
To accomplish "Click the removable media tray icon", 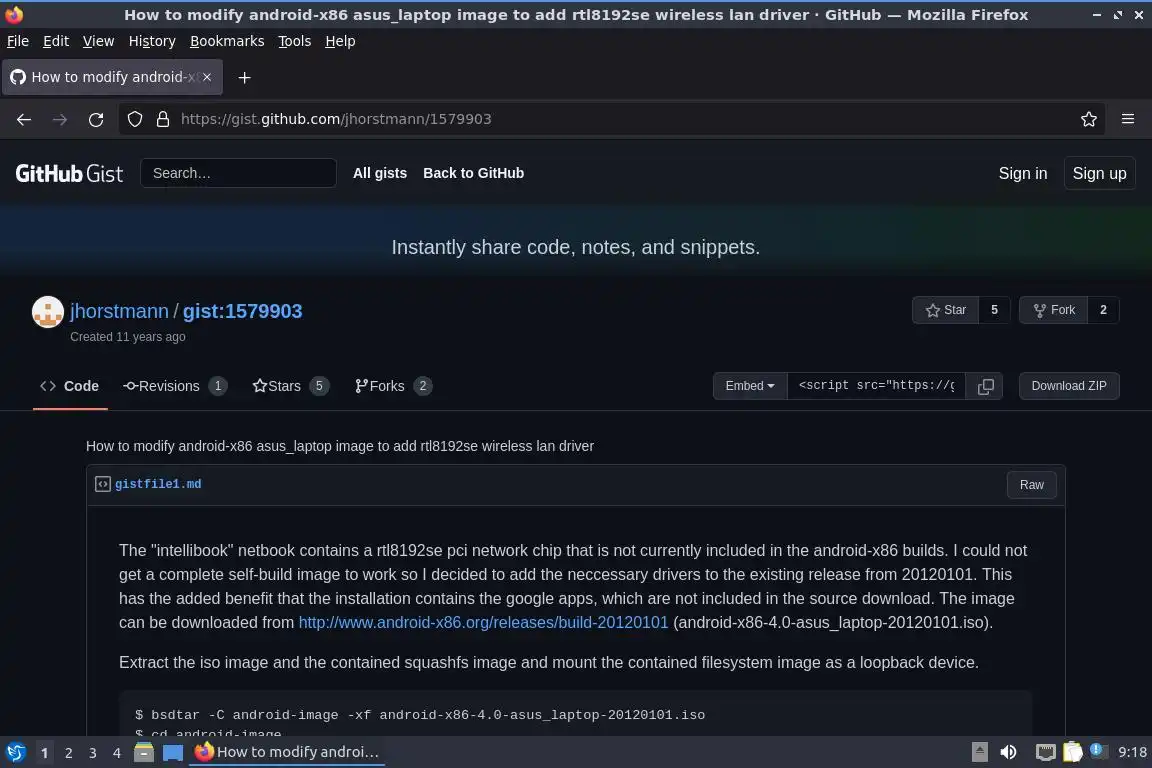I will (979, 753).
